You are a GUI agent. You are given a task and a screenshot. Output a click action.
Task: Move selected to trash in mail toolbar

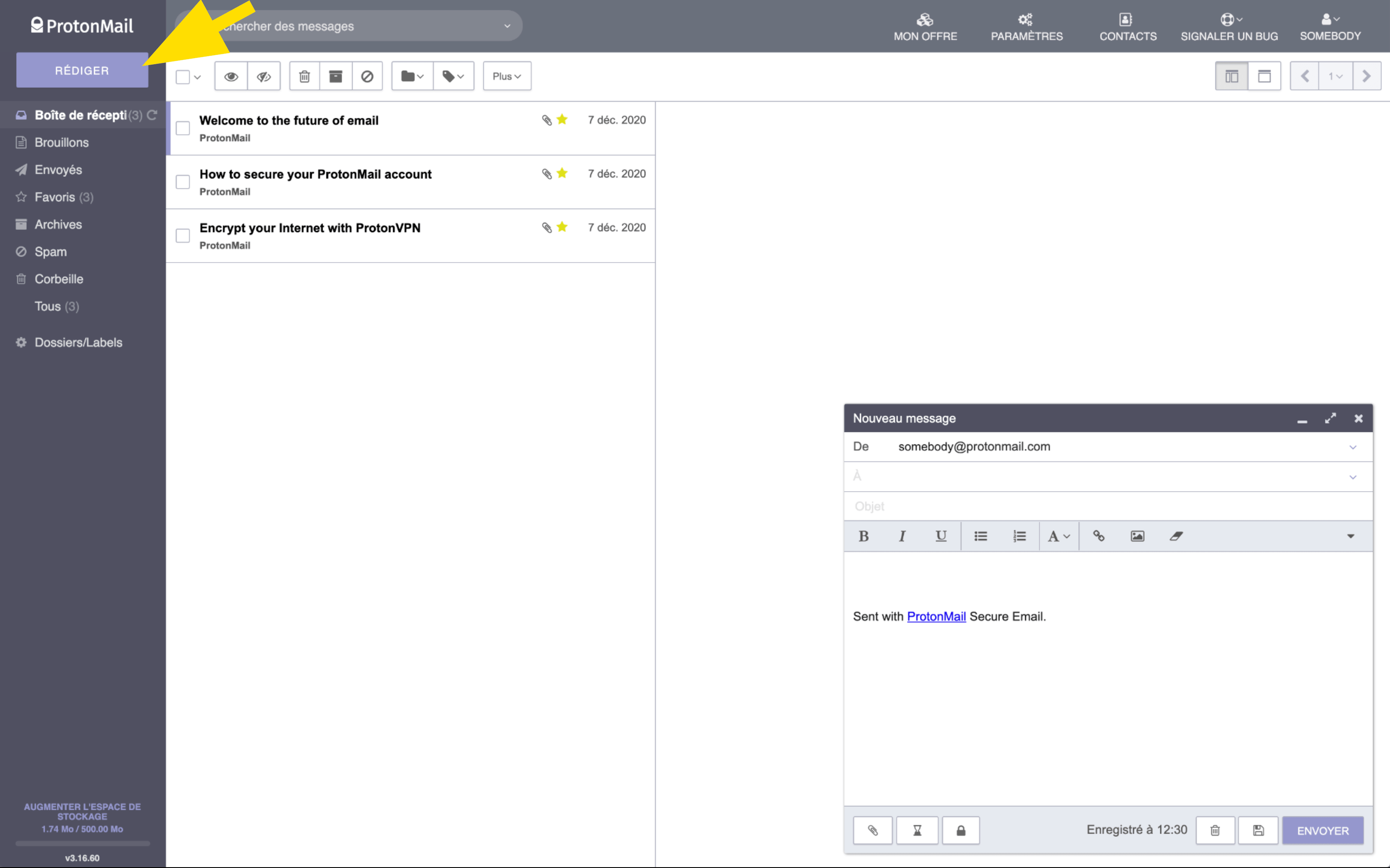(305, 76)
